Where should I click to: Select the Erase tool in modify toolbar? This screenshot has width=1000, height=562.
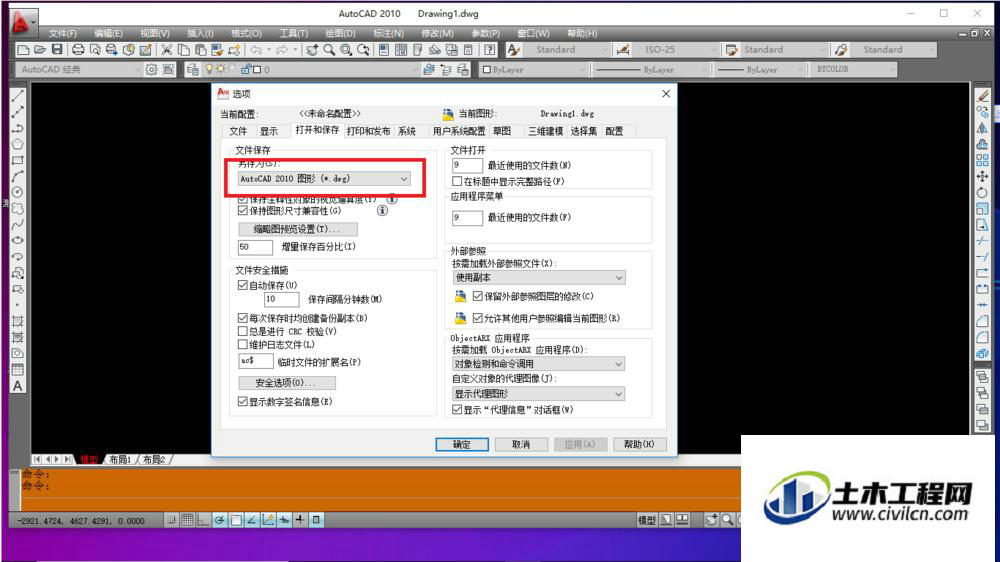click(x=982, y=96)
